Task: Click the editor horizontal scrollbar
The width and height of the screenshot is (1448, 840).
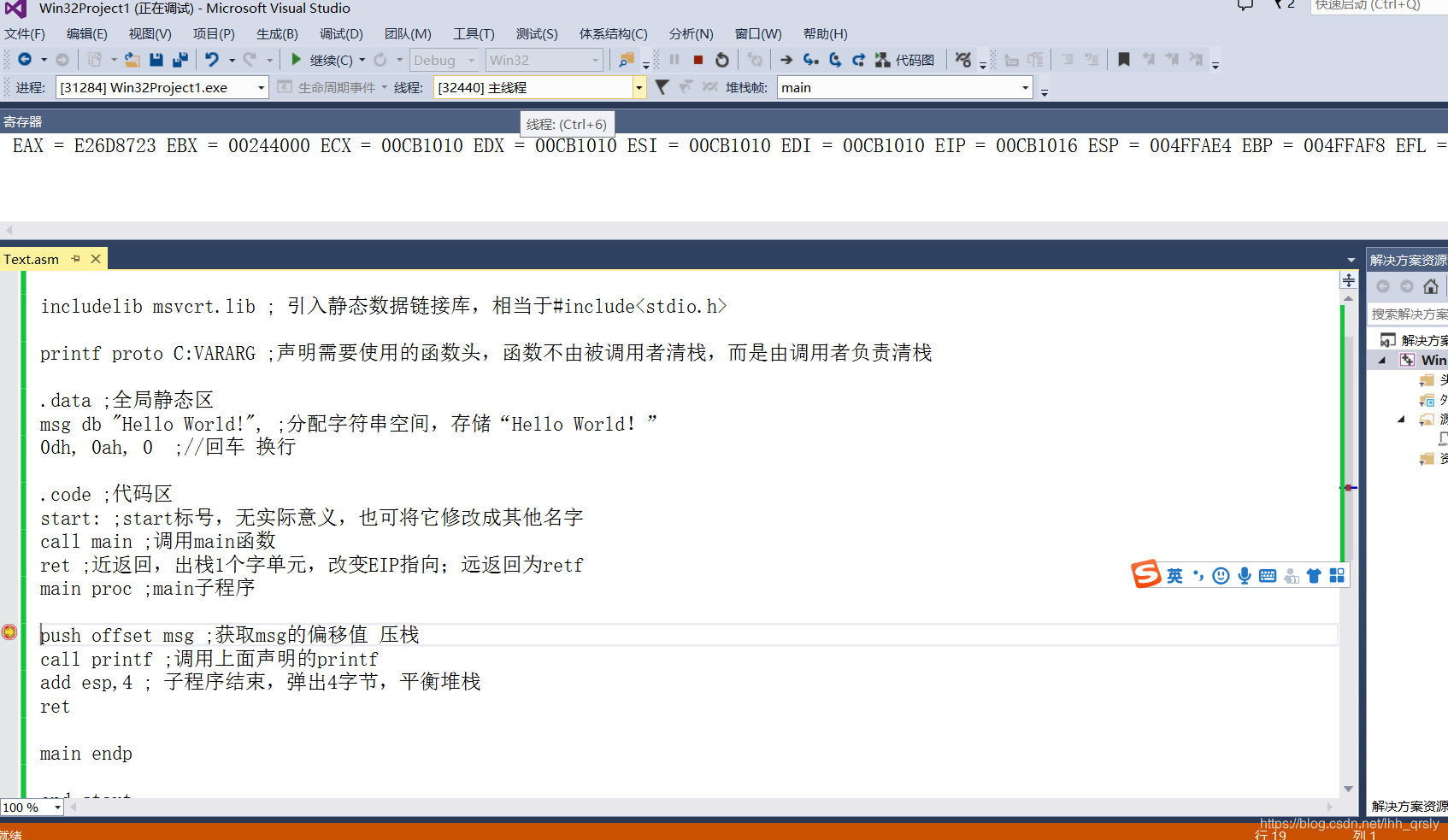Action: click(x=700, y=807)
